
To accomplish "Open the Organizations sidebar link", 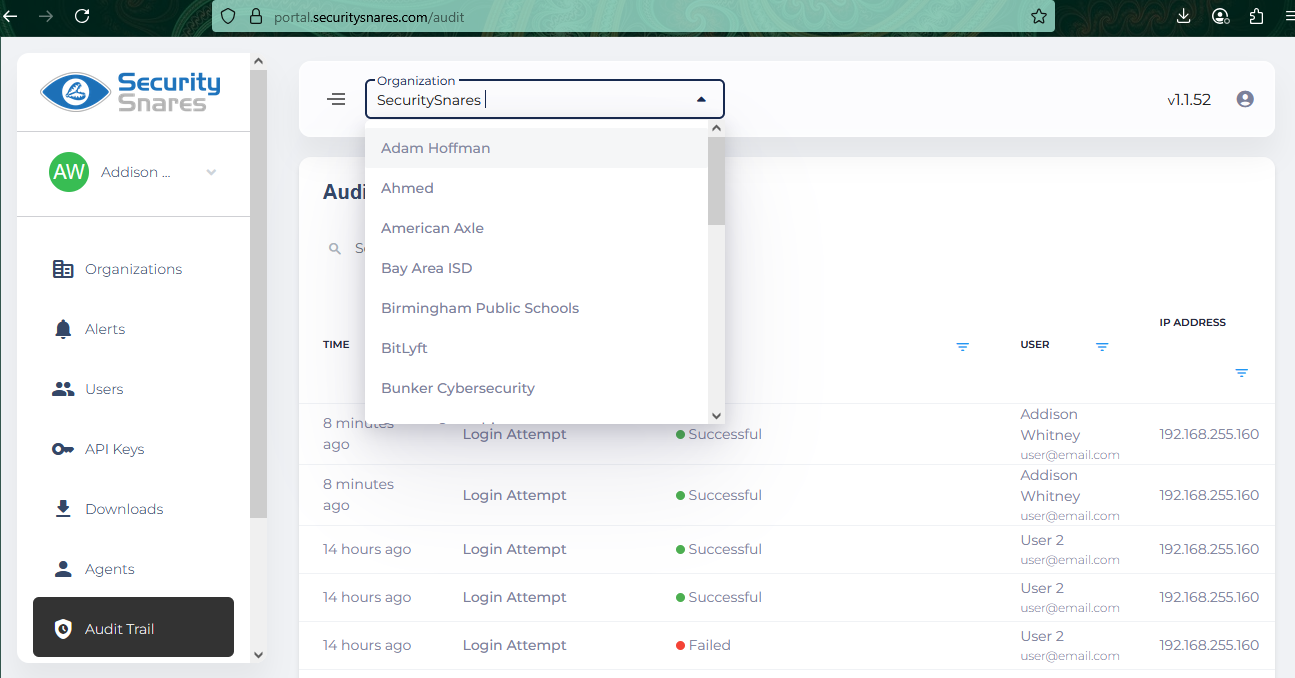I will tap(133, 269).
